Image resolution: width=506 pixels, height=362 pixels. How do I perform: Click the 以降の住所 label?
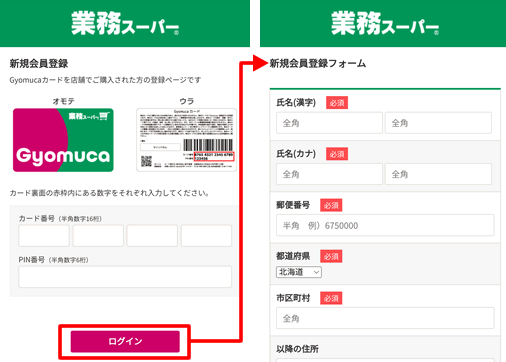click(x=297, y=349)
